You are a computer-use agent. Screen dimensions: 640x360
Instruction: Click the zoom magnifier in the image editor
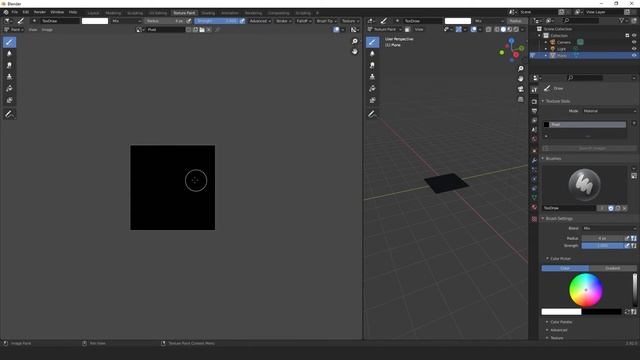point(355,41)
